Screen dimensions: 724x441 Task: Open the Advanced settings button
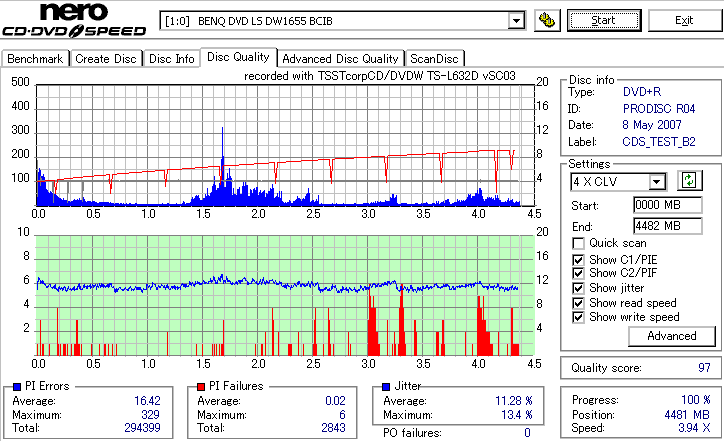pyautogui.click(x=672, y=336)
